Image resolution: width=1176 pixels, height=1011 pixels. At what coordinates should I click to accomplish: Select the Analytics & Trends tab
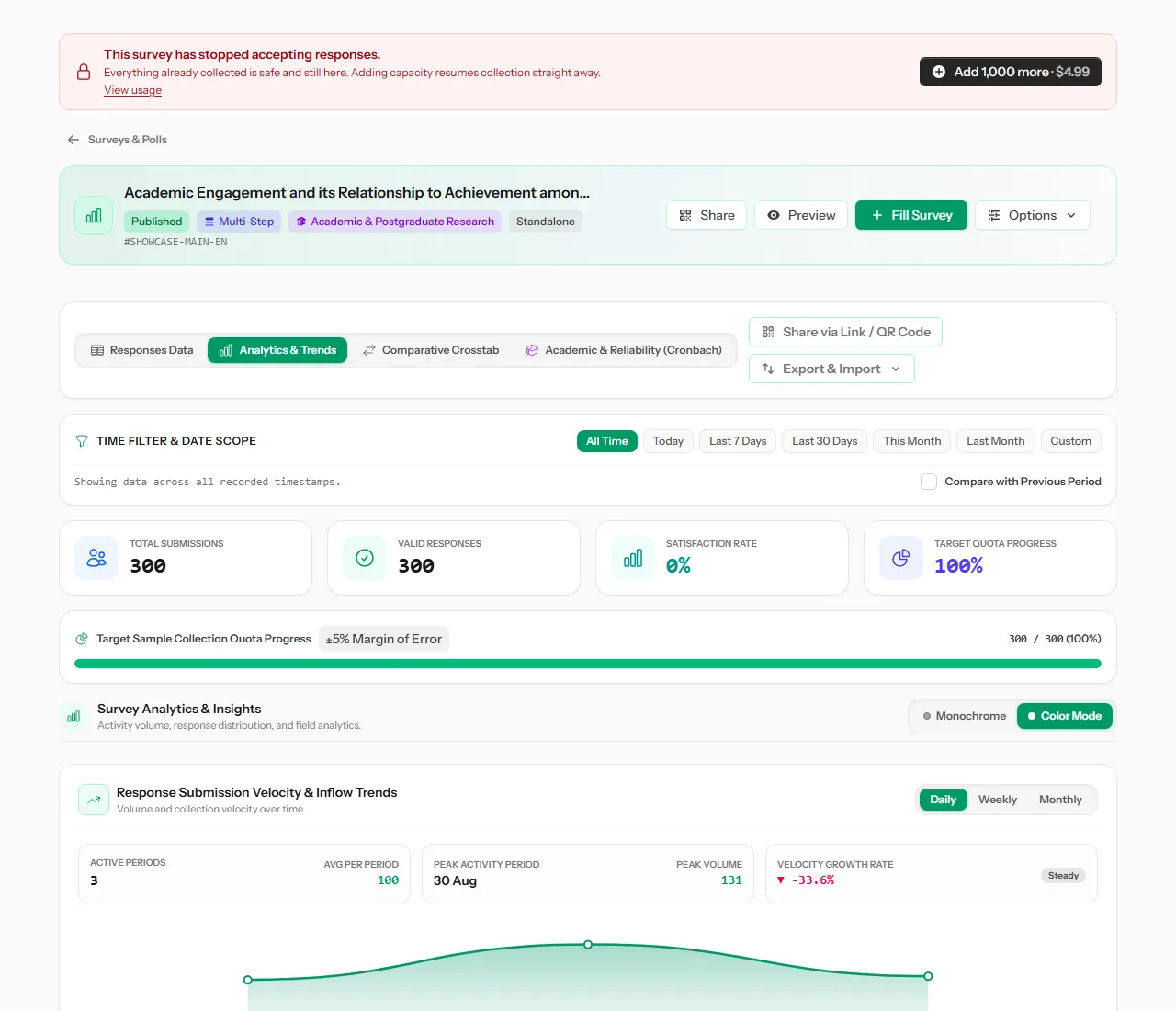pos(277,350)
